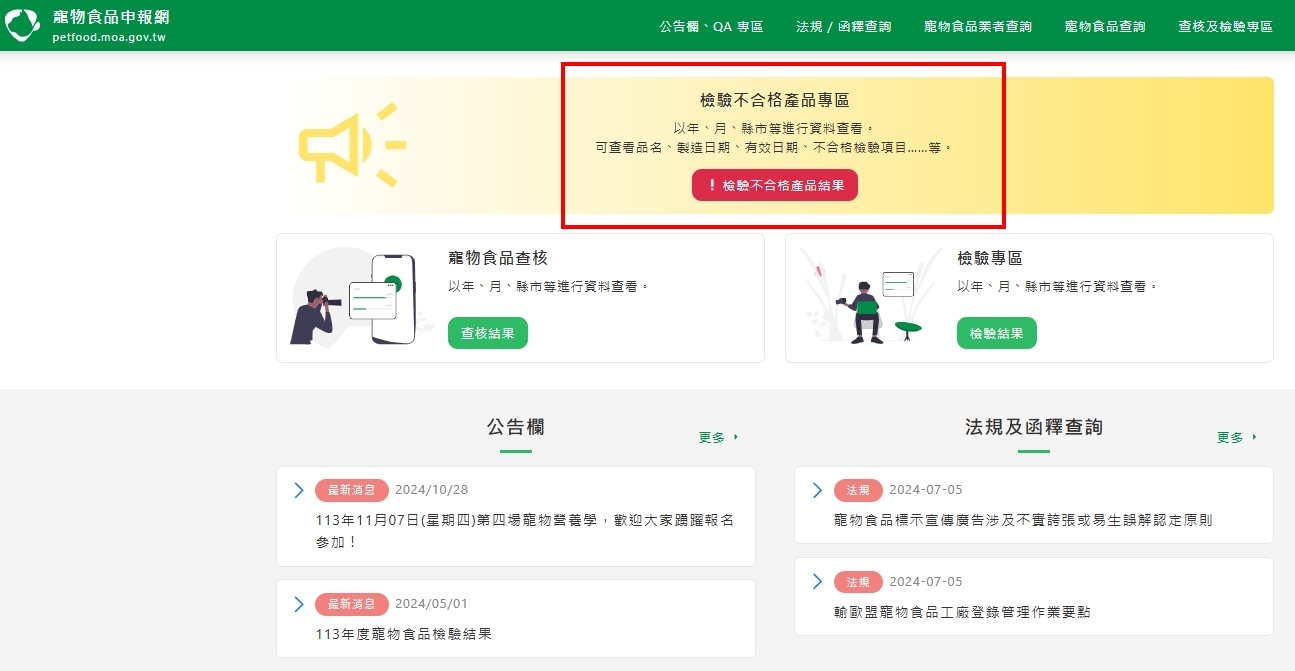The image size is (1295, 671).
Task: Open 113年11月07日第四場寵物營養學 announcement
Action: pyautogui.click(x=524, y=530)
